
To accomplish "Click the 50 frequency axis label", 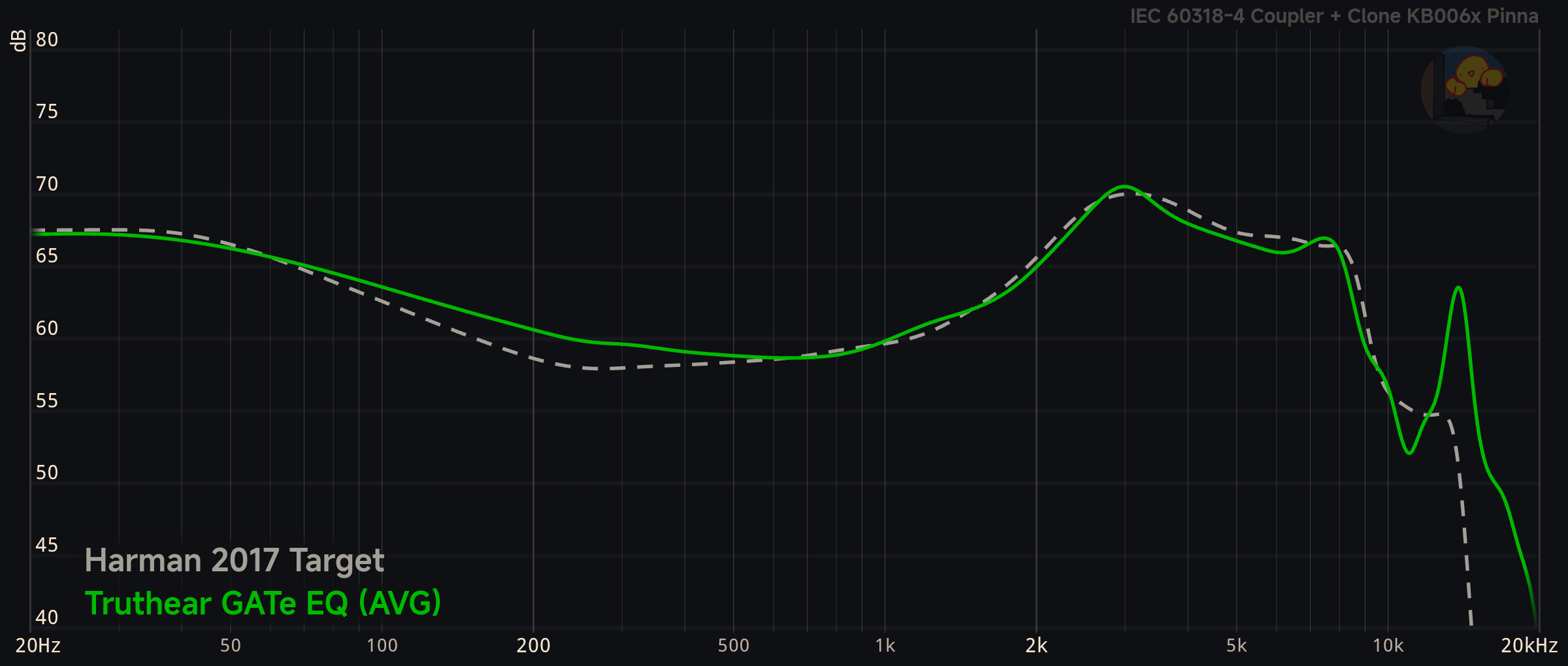I will click(x=231, y=646).
